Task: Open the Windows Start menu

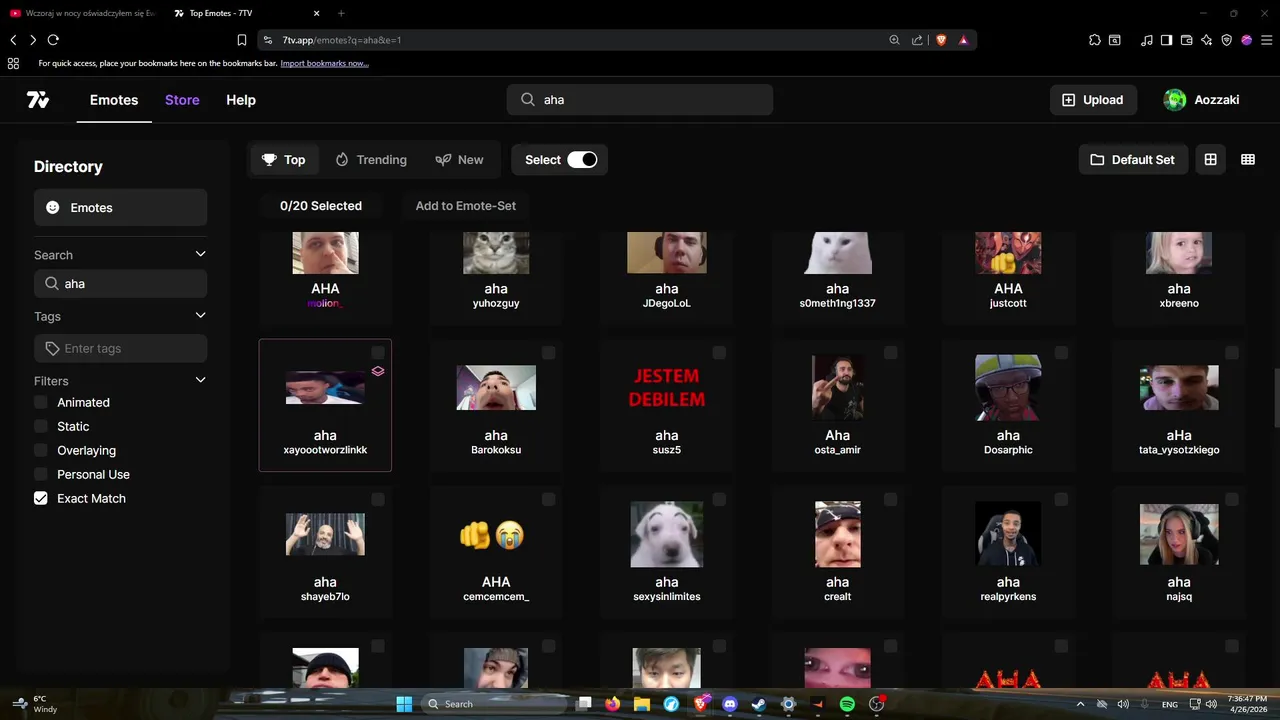Action: pos(404,704)
